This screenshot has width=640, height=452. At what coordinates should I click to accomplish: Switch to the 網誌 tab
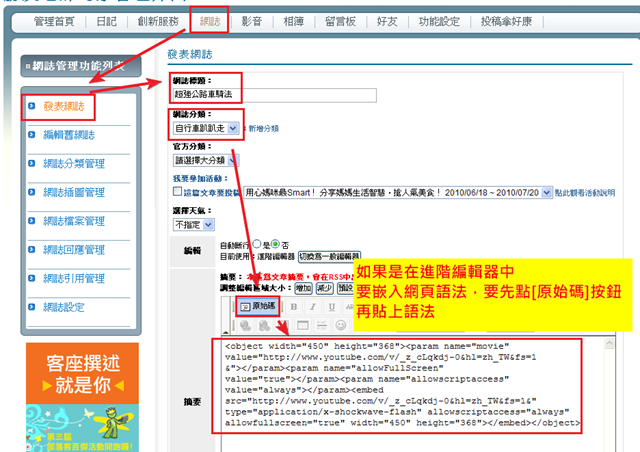(x=210, y=22)
